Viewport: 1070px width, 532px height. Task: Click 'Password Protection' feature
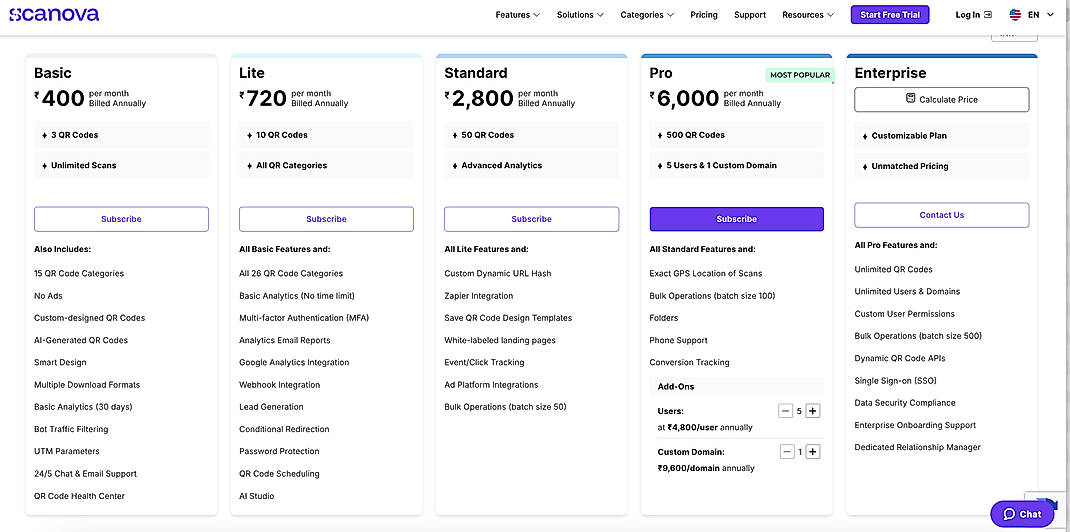279,452
